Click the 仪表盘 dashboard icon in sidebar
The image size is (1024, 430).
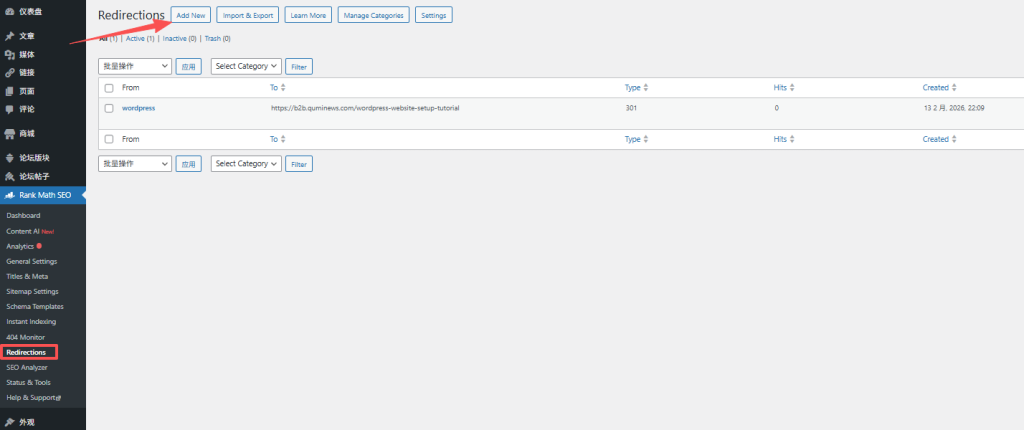[10, 11]
